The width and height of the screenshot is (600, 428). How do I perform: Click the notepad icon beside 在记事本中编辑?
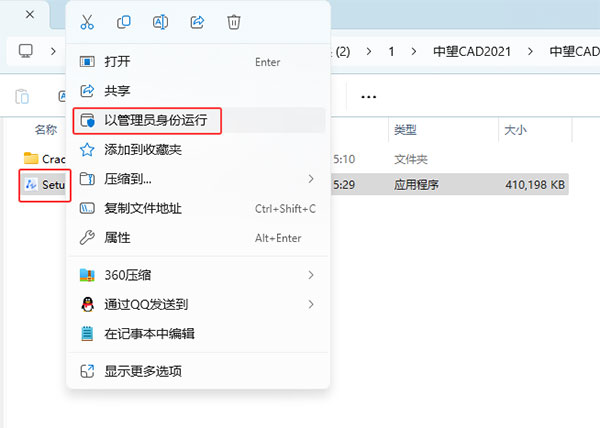pos(87,334)
